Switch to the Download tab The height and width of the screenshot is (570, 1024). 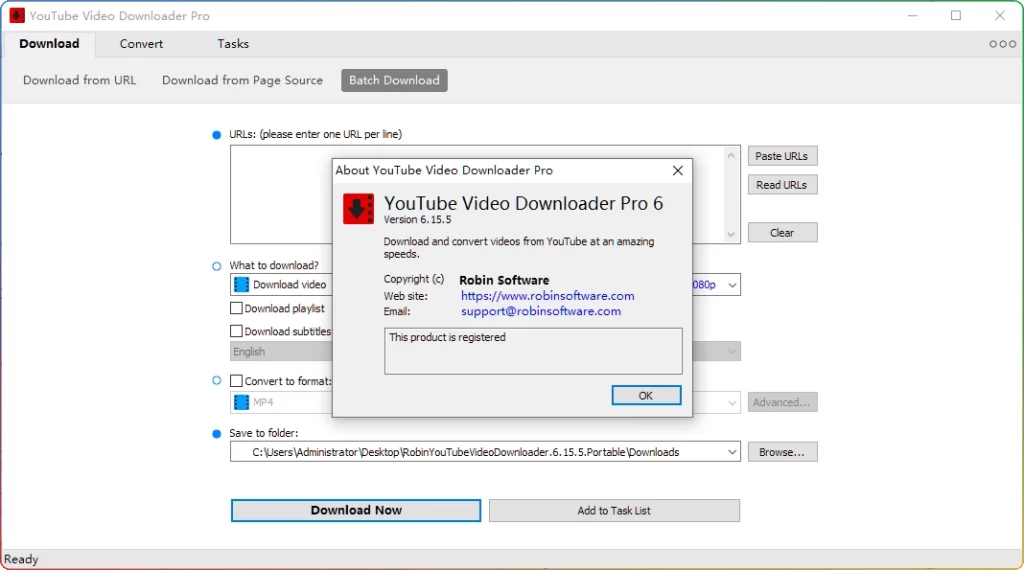pyautogui.click(x=49, y=44)
